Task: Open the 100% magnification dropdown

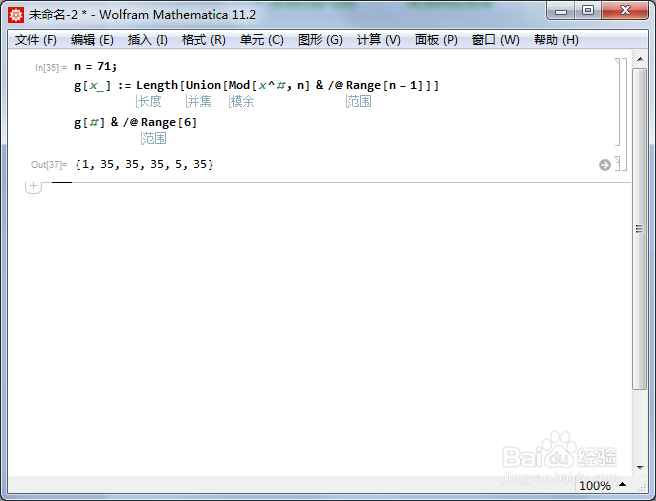Action: [x=602, y=486]
